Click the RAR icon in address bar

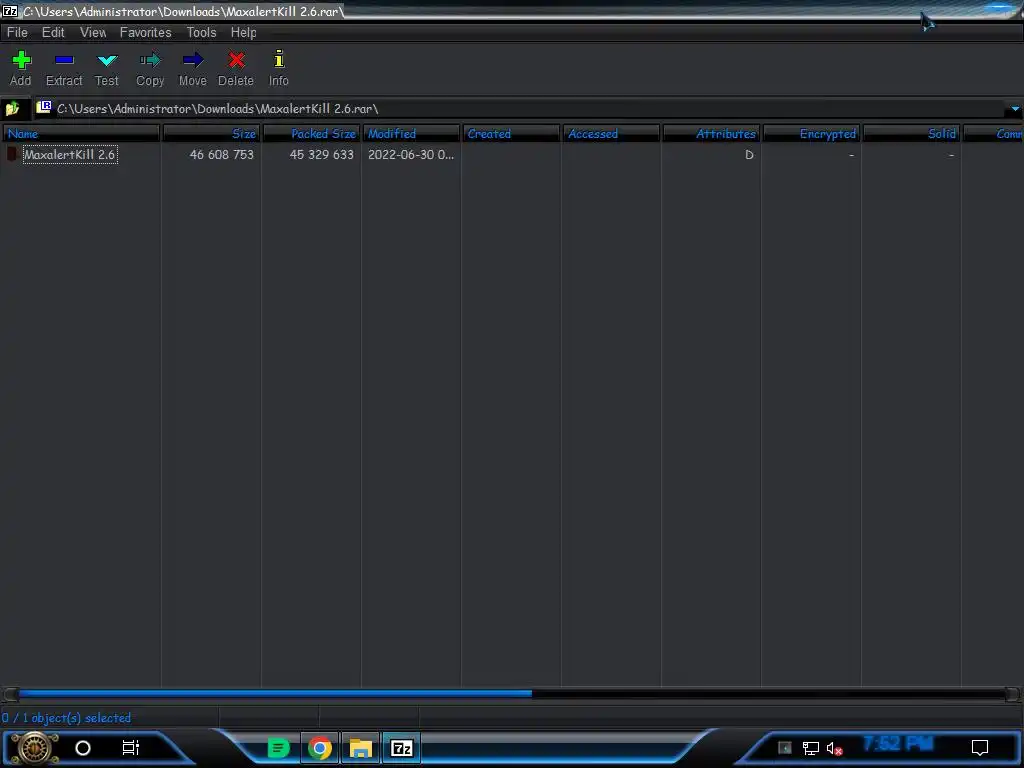44,107
